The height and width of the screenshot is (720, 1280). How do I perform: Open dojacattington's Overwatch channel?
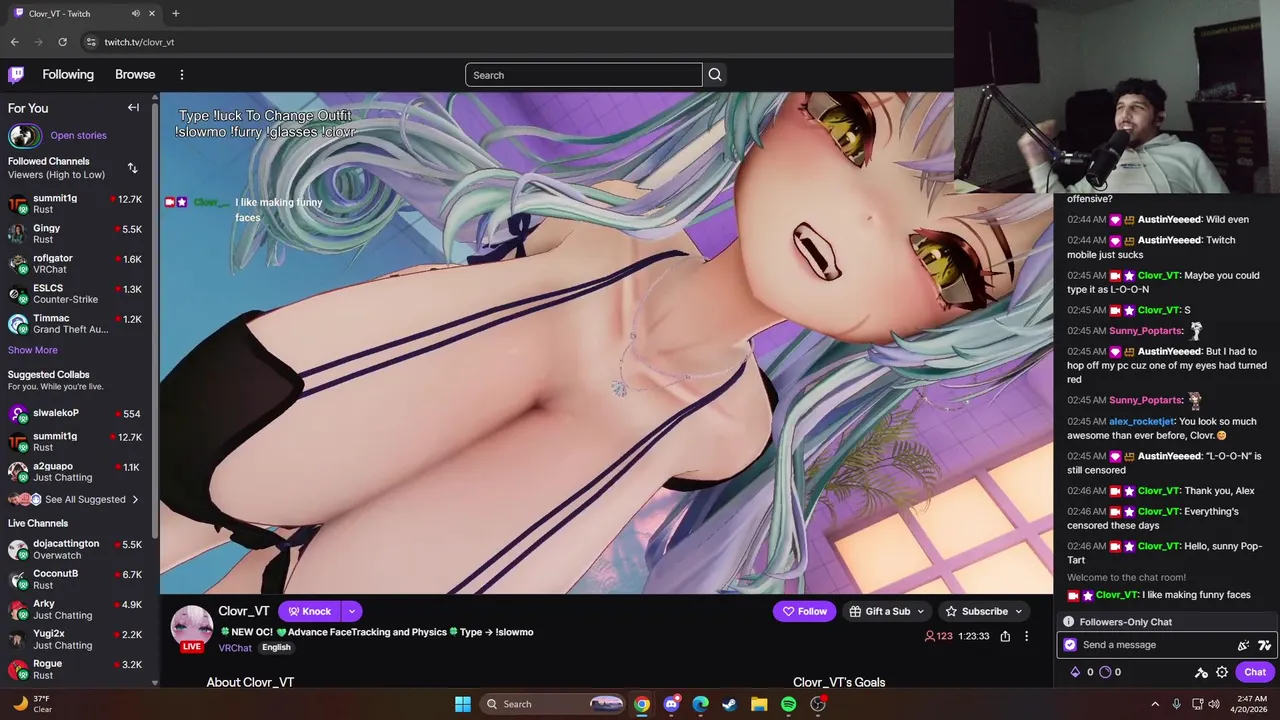coord(75,550)
